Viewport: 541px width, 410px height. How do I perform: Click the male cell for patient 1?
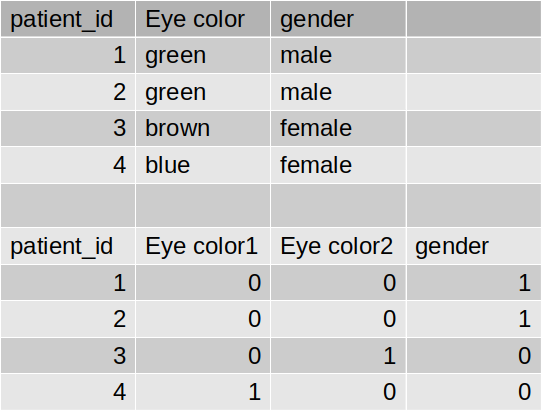pos(338,55)
